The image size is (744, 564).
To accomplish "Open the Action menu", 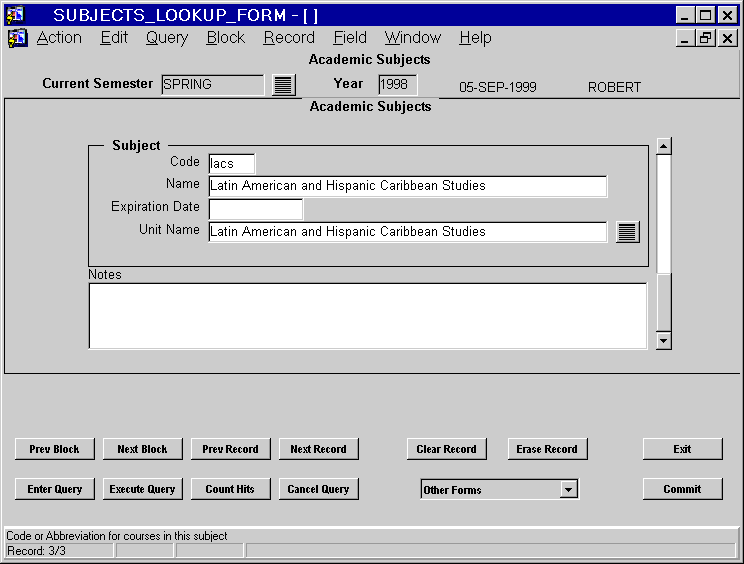I will tap(59, 37).
